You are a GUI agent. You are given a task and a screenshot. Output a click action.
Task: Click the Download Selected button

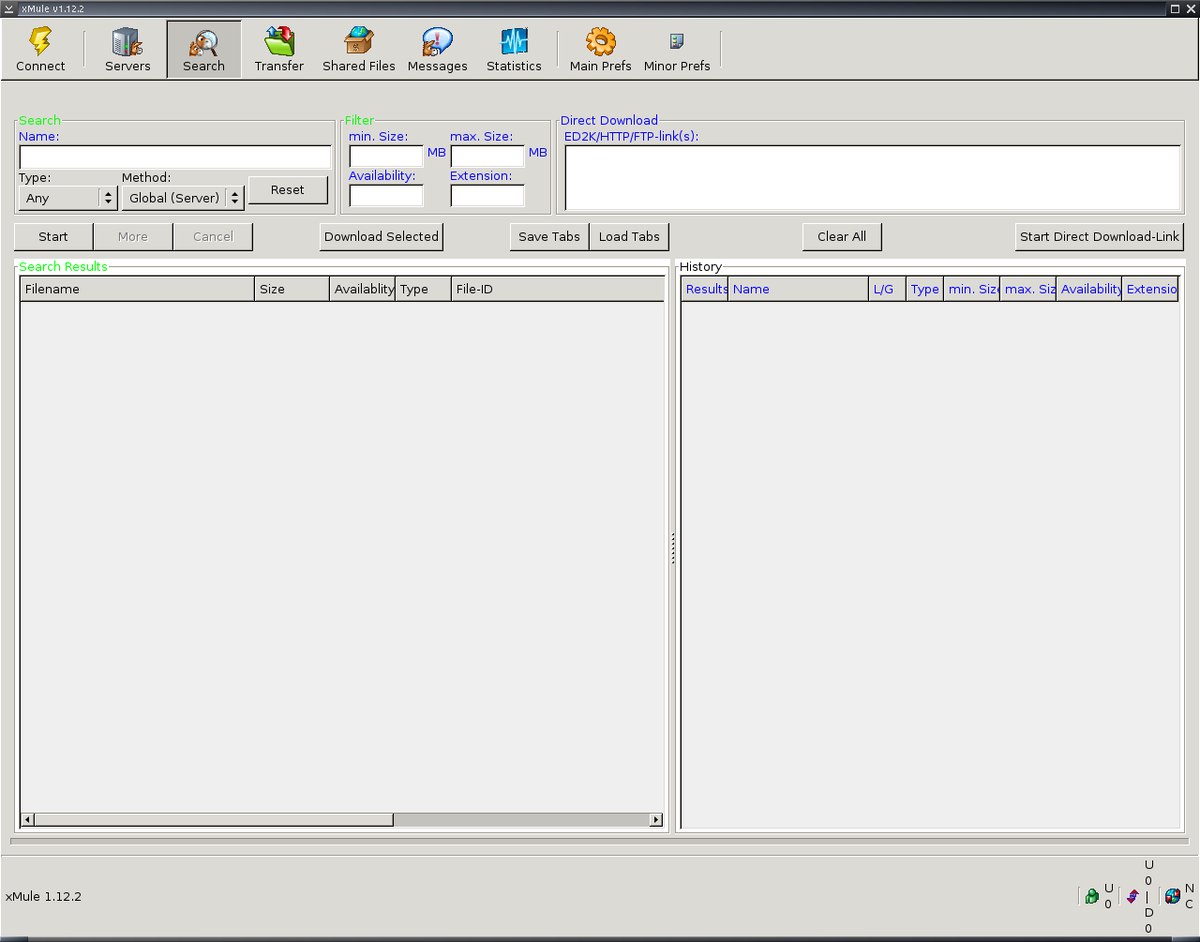(x=381, y=237)
